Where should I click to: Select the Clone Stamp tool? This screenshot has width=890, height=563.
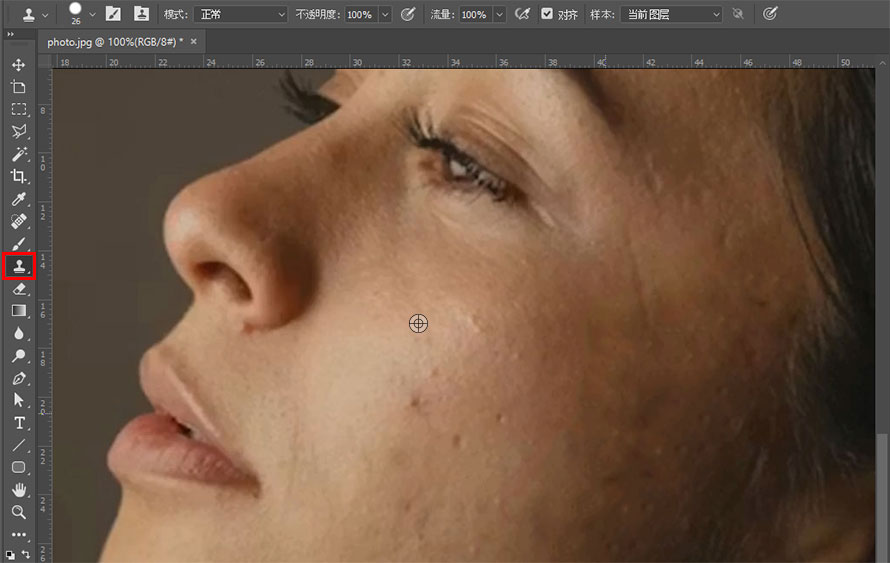[19, 266]
